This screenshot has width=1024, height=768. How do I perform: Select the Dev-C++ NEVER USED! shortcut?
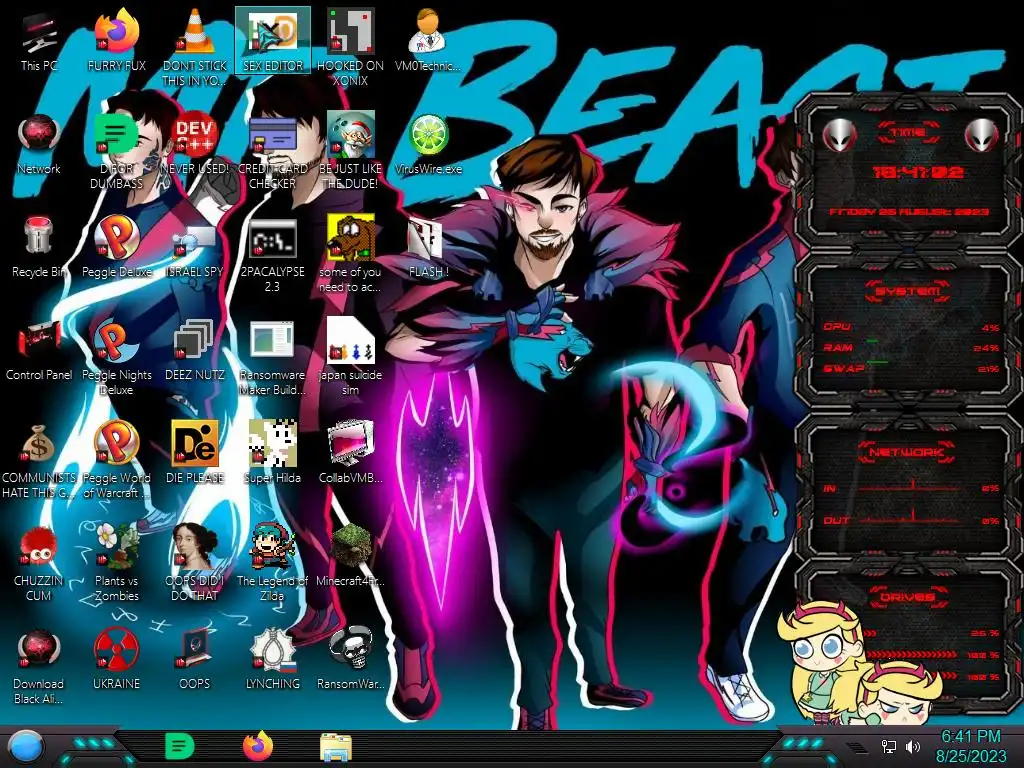coord(194,144)
